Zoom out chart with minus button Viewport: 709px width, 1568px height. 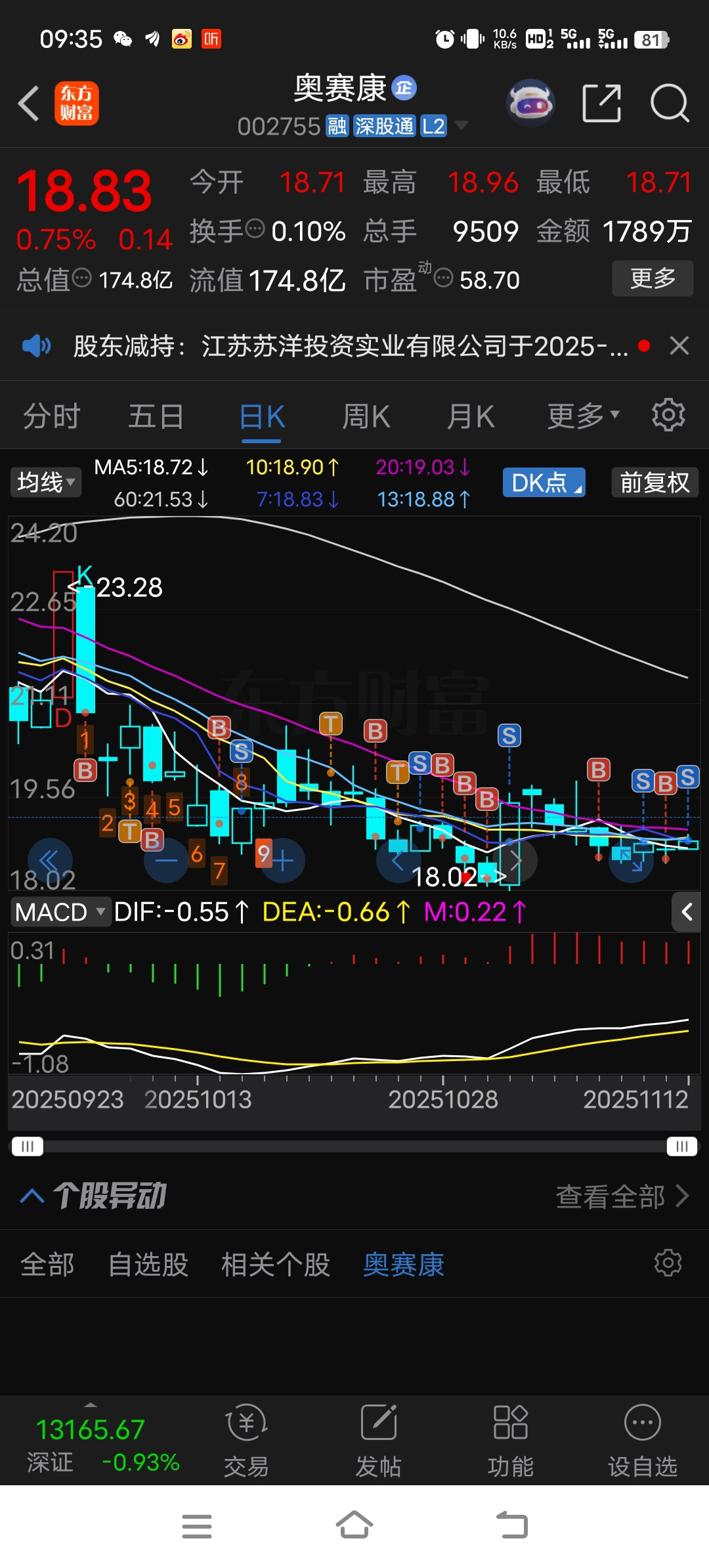(166, 860)
